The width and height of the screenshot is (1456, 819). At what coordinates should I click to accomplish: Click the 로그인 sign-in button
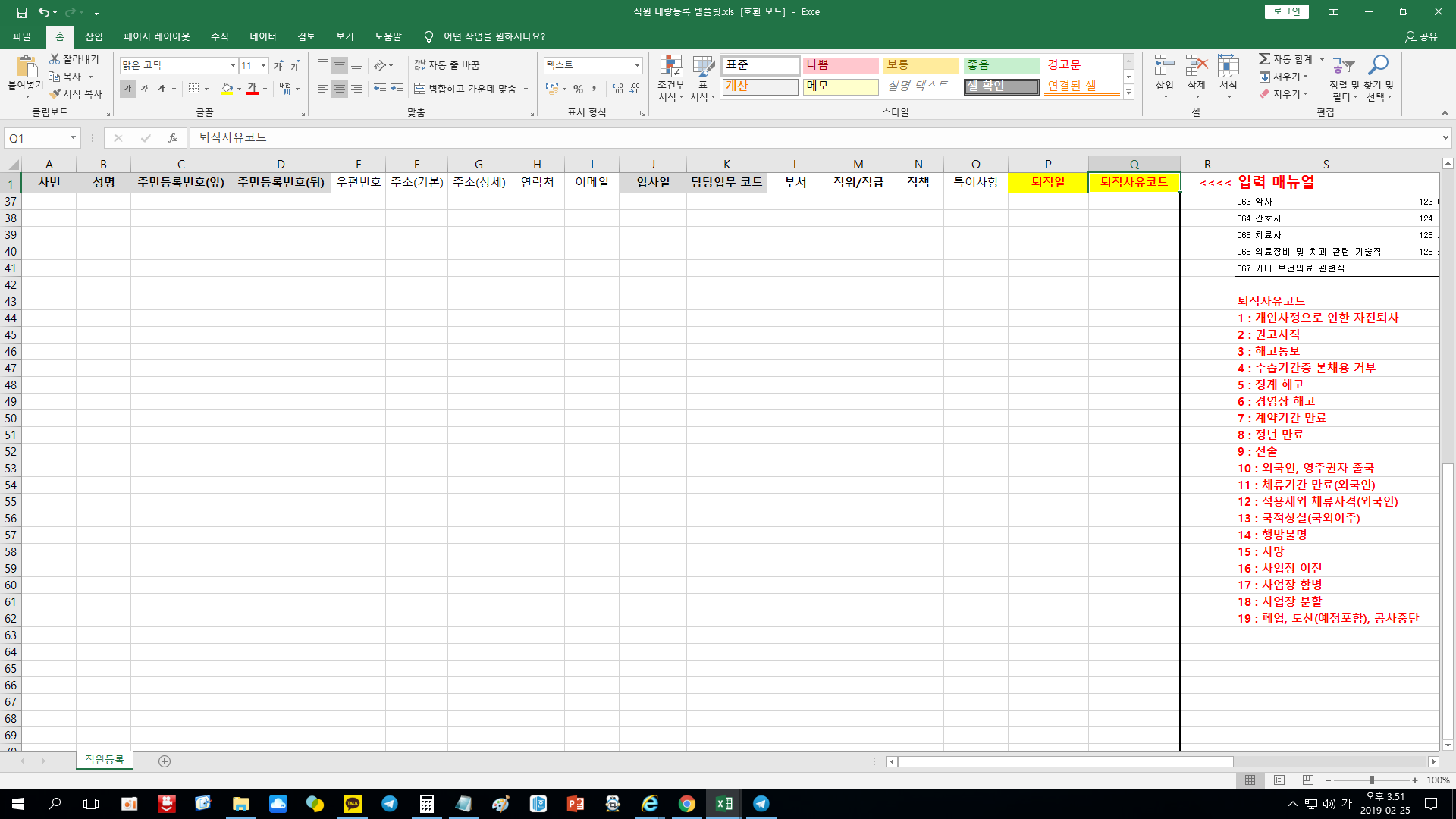(1286, 11)
